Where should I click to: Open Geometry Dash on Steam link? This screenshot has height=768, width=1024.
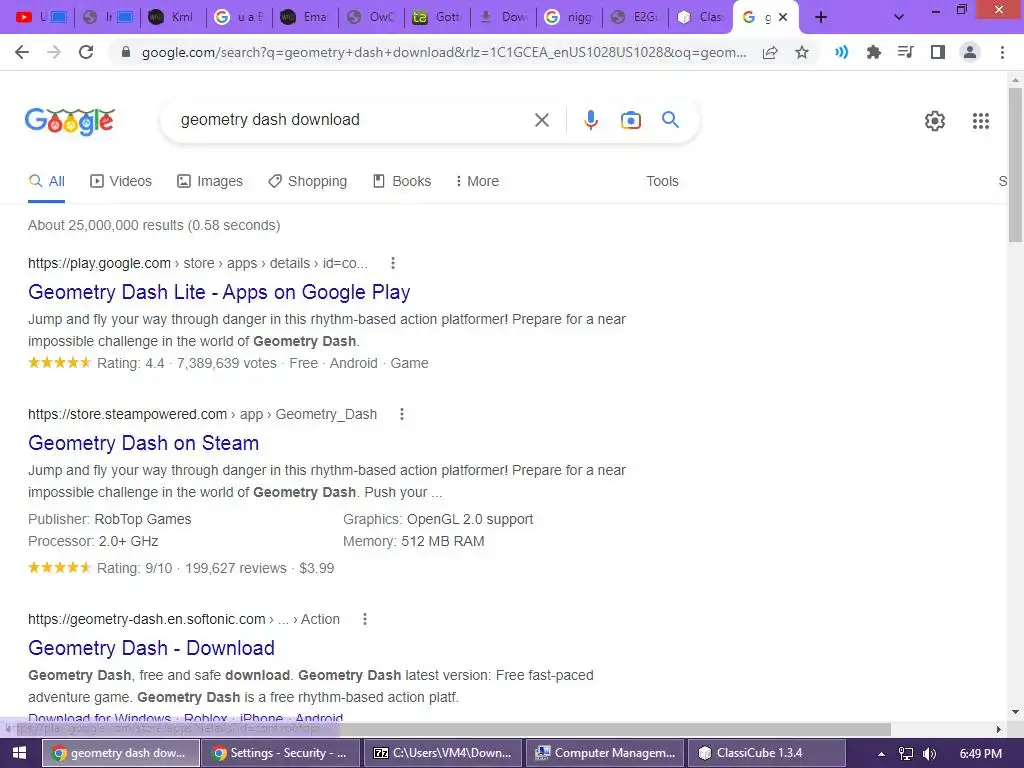tap(143, 443)
